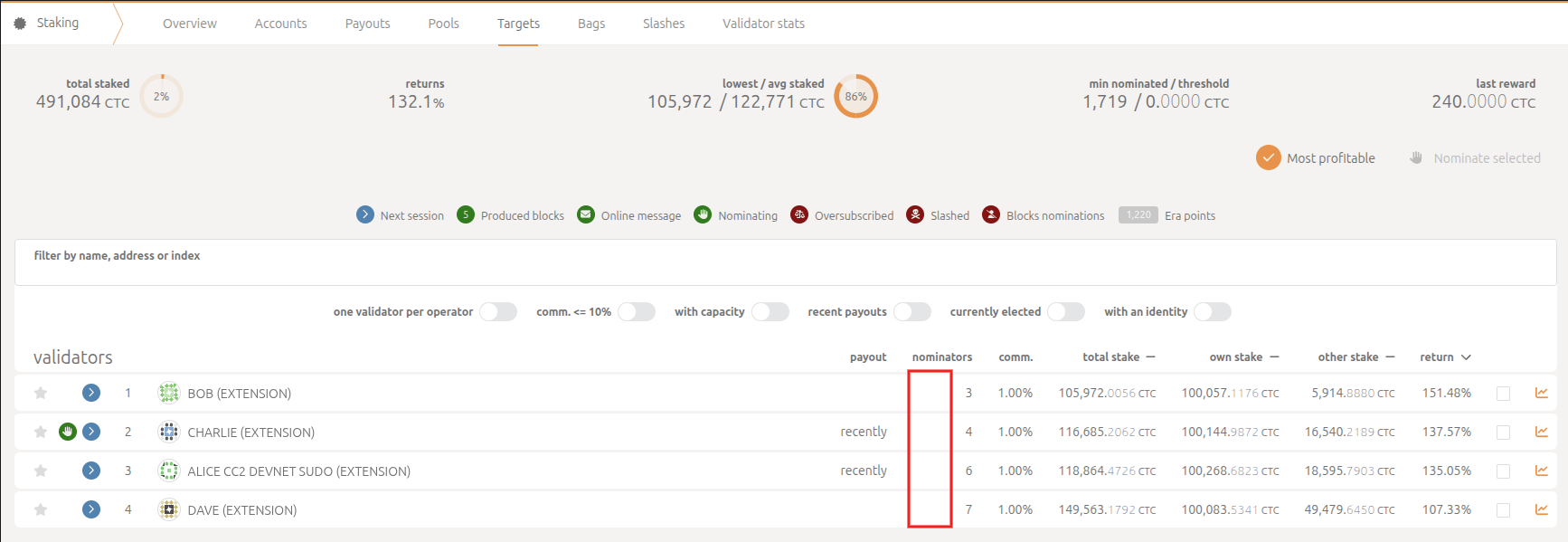The width and height of the screenshot is (1568, 542).
Task: Click the Most profitable button
Action: [x=1316, y=158]
